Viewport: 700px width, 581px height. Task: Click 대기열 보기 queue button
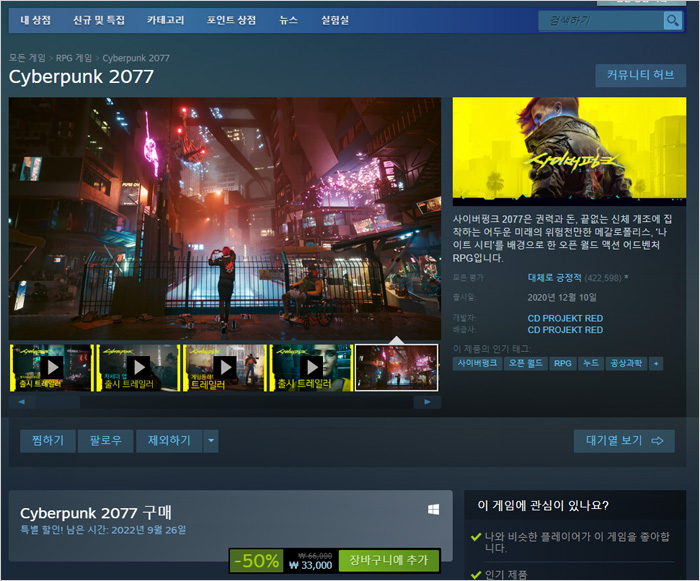coord(624,441)
